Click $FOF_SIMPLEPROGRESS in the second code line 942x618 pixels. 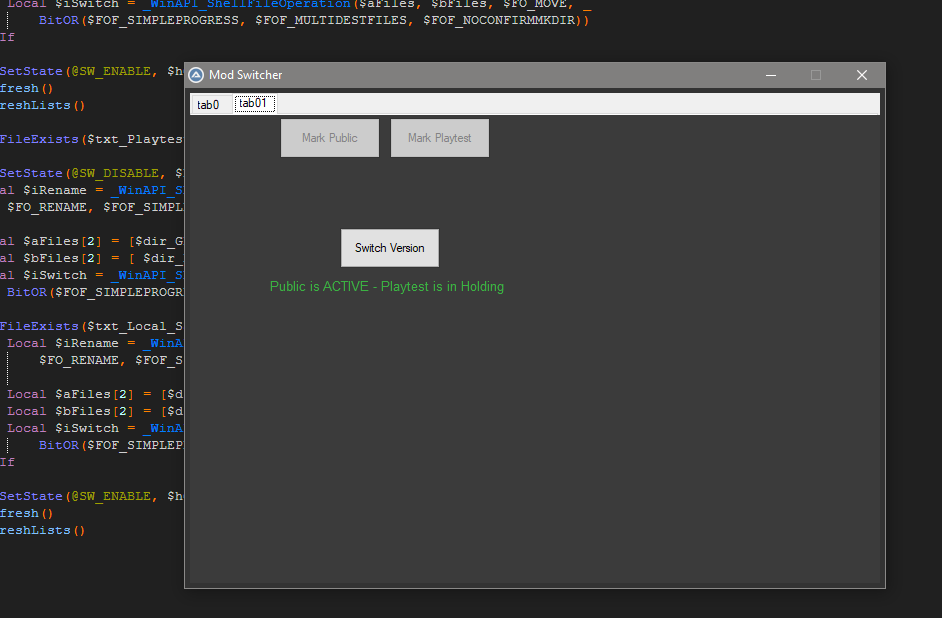coord(163,20)
